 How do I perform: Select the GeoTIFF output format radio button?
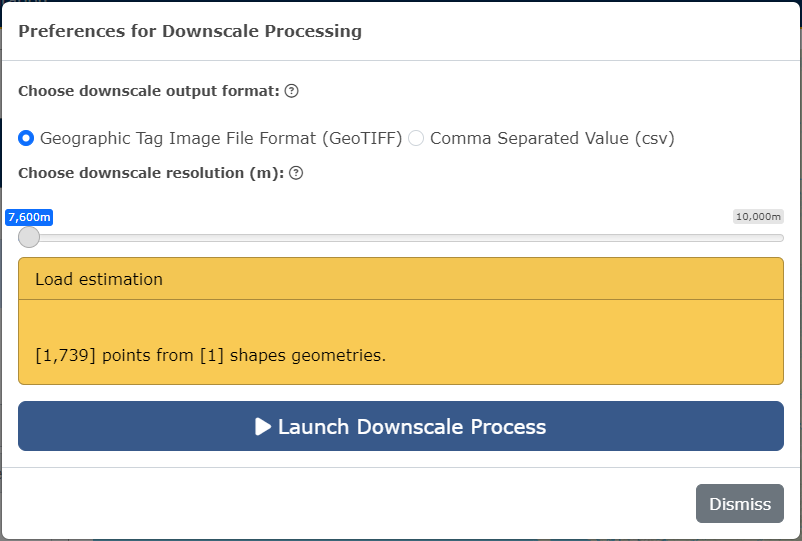click(x=26, y=138)
